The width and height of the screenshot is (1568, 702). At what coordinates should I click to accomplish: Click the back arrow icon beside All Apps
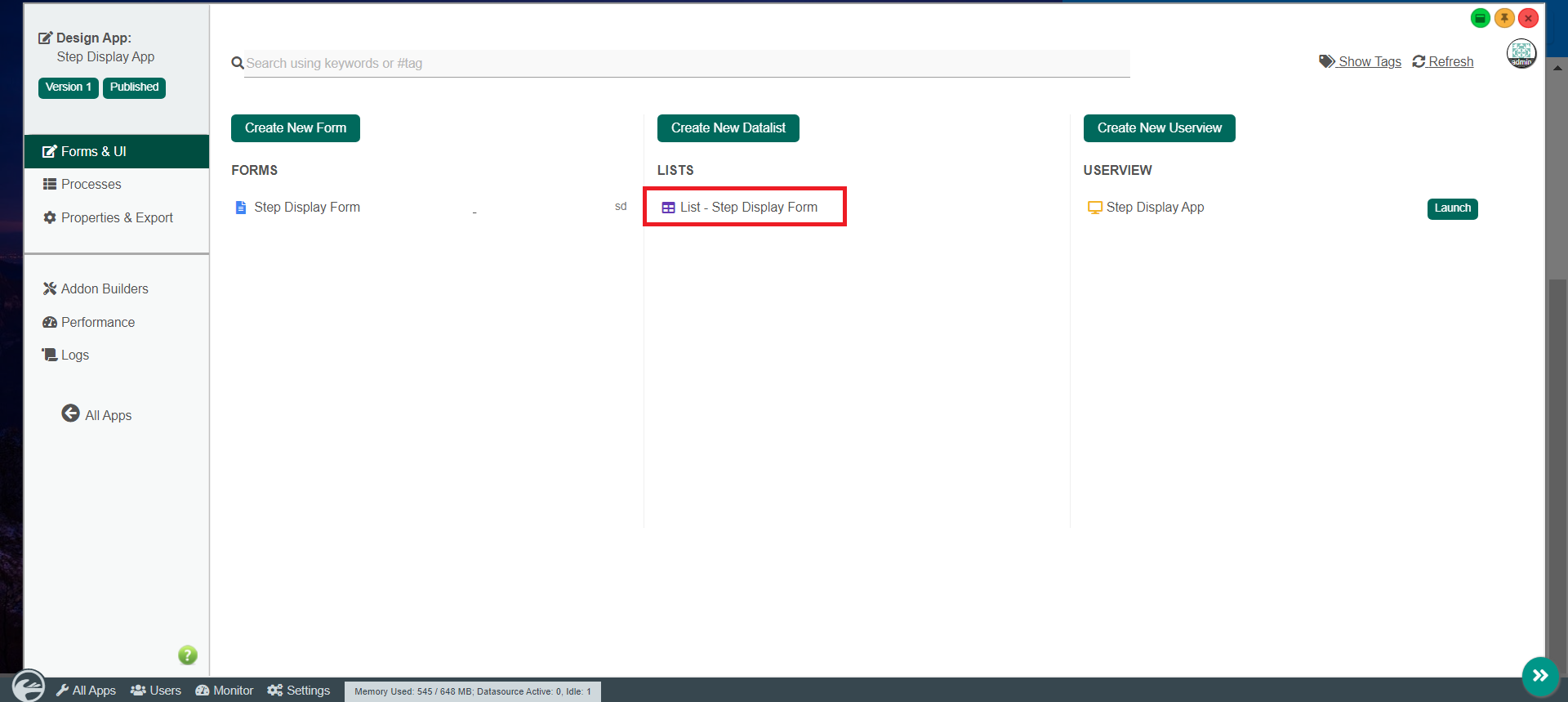click(70, 414)
